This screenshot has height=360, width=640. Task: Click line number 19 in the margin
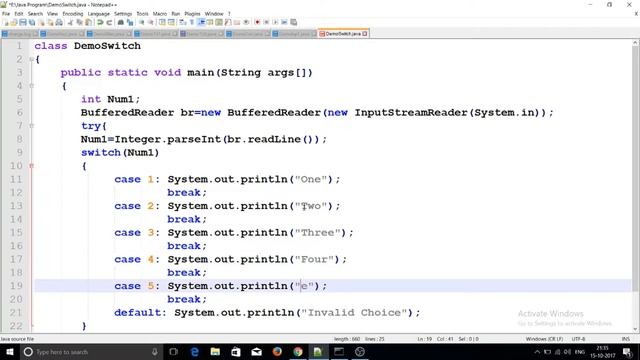16,286
